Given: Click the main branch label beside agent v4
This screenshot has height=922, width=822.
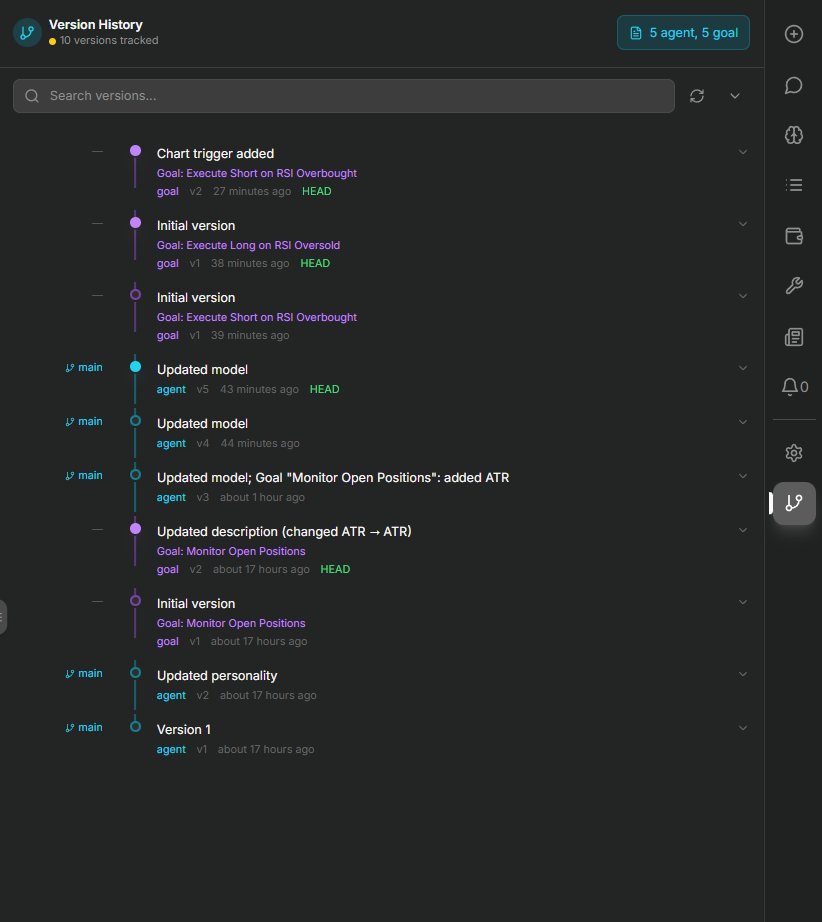Looking at the screenshot, I should [83, 422].
